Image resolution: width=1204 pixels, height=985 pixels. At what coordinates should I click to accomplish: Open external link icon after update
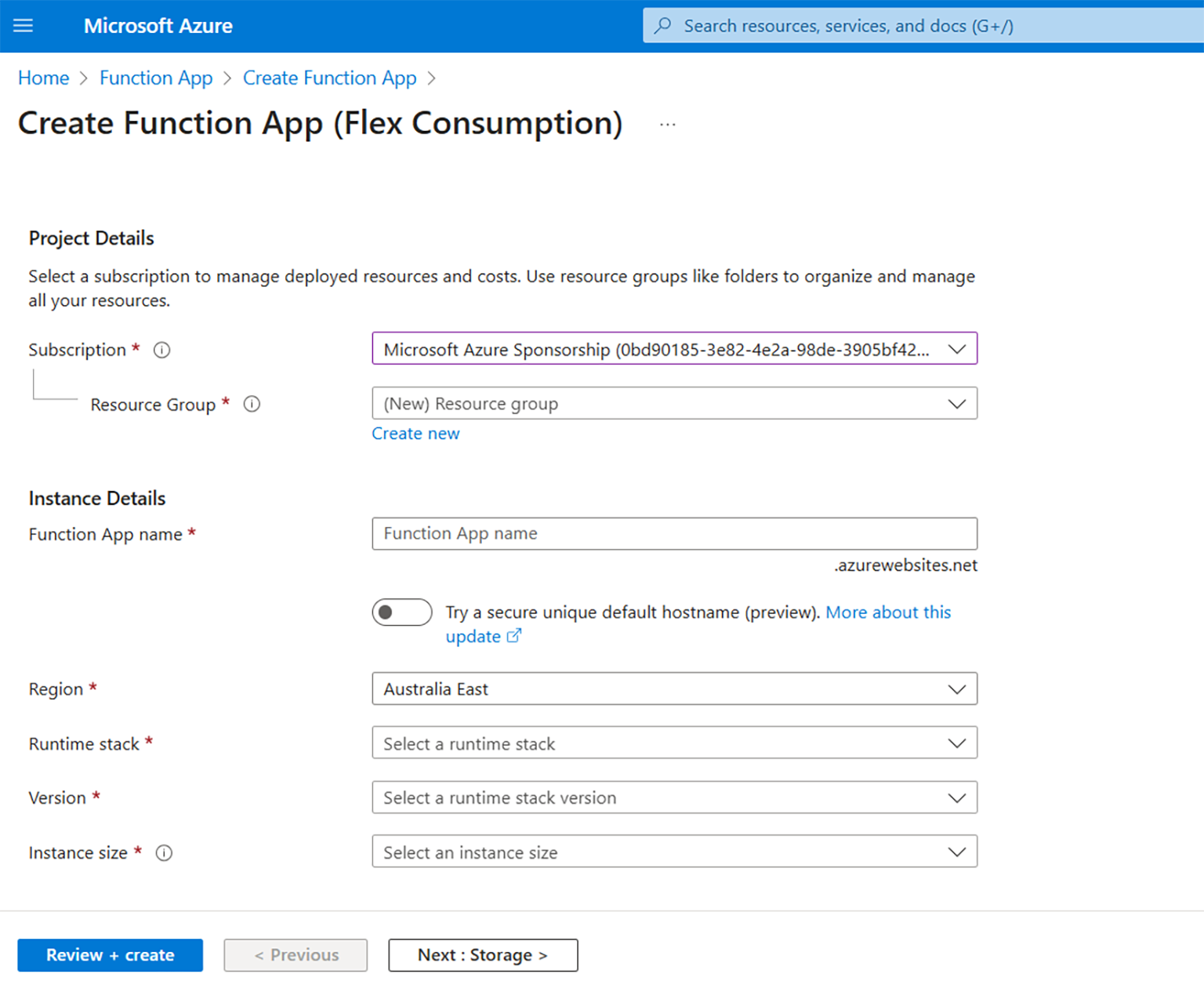click(x=514, y=636)
